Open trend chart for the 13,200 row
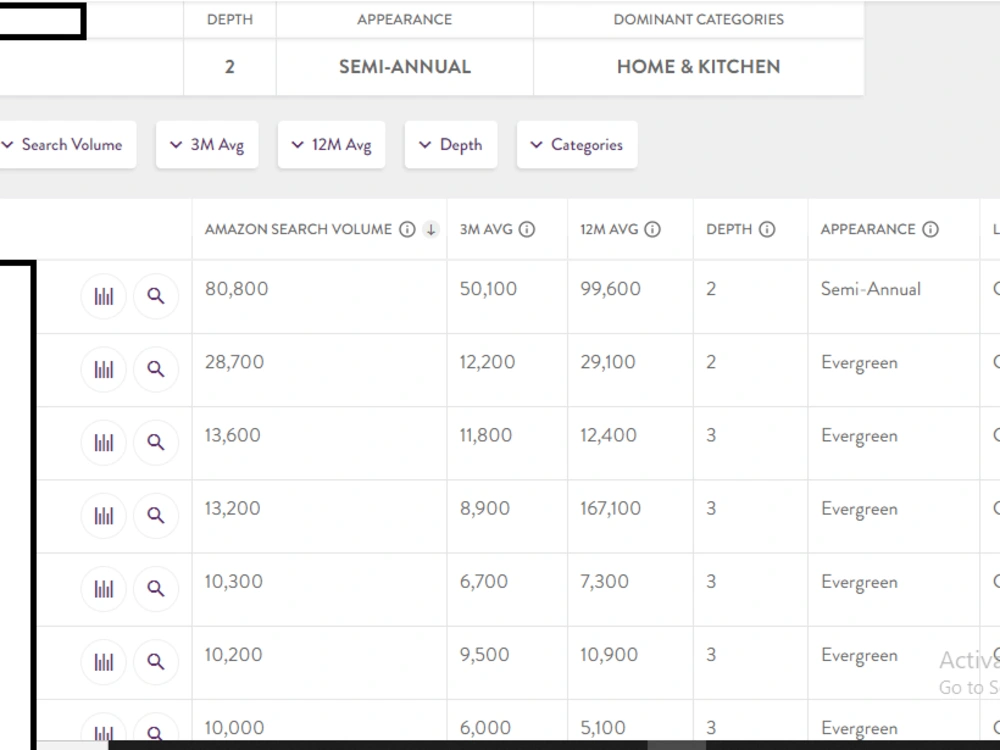This screenshot has height=750, width=1000. tap(103, 515)
